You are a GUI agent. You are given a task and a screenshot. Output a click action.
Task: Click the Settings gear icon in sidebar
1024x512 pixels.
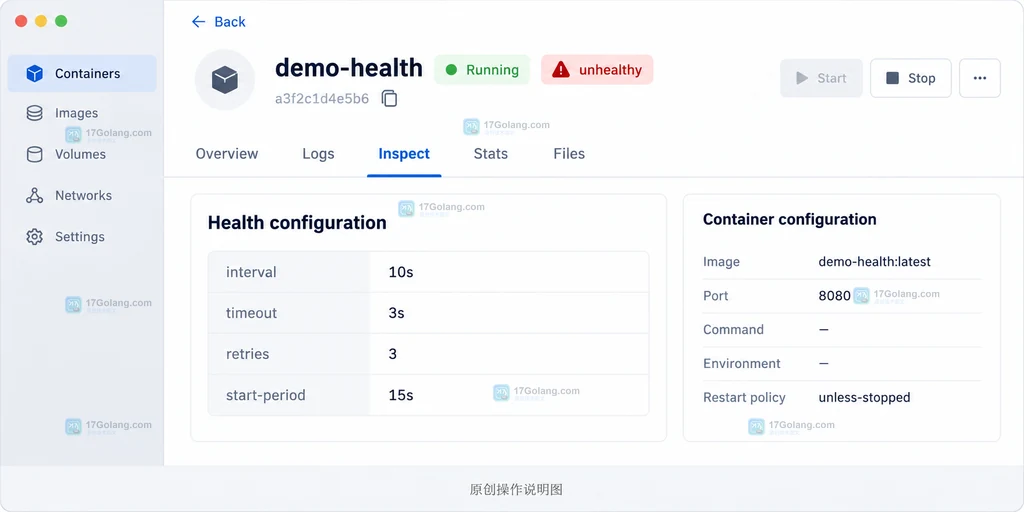click(35, 236)
